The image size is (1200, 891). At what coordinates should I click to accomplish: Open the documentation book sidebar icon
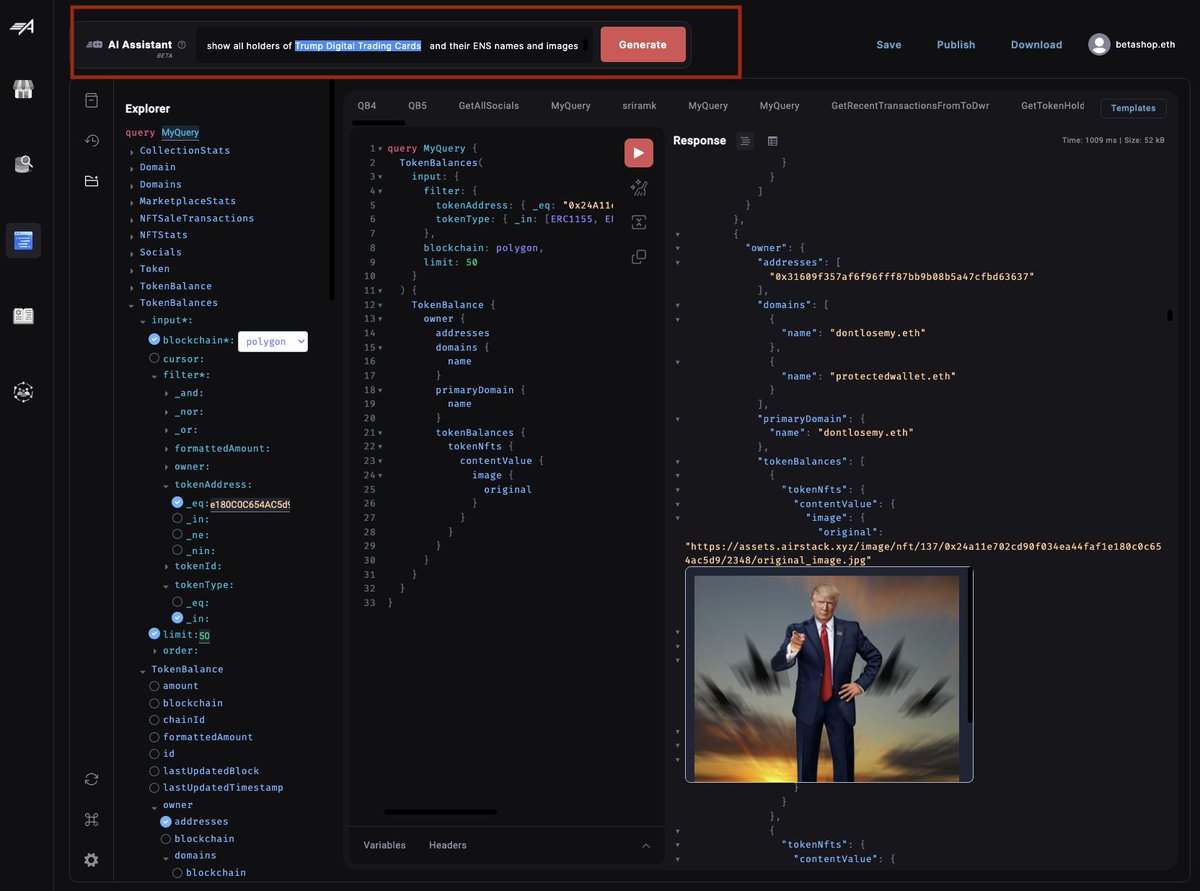23,316
